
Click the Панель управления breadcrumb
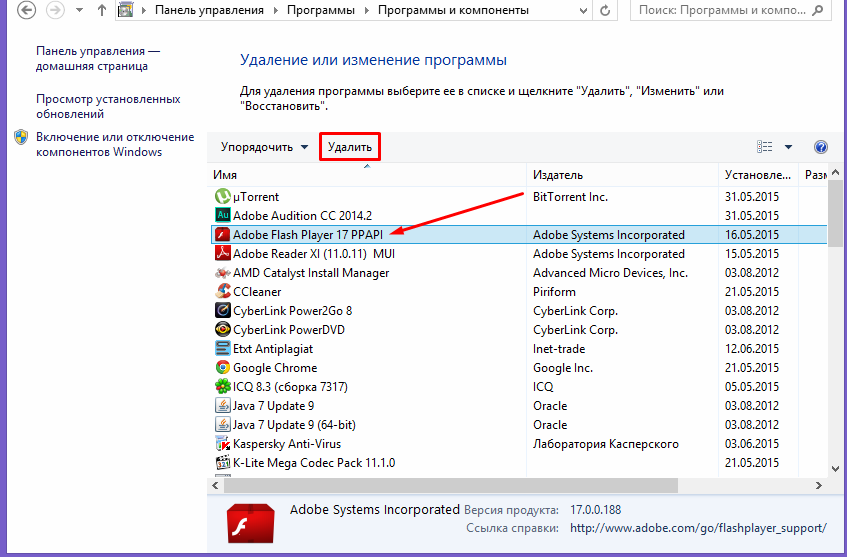(x=210, y=10)
